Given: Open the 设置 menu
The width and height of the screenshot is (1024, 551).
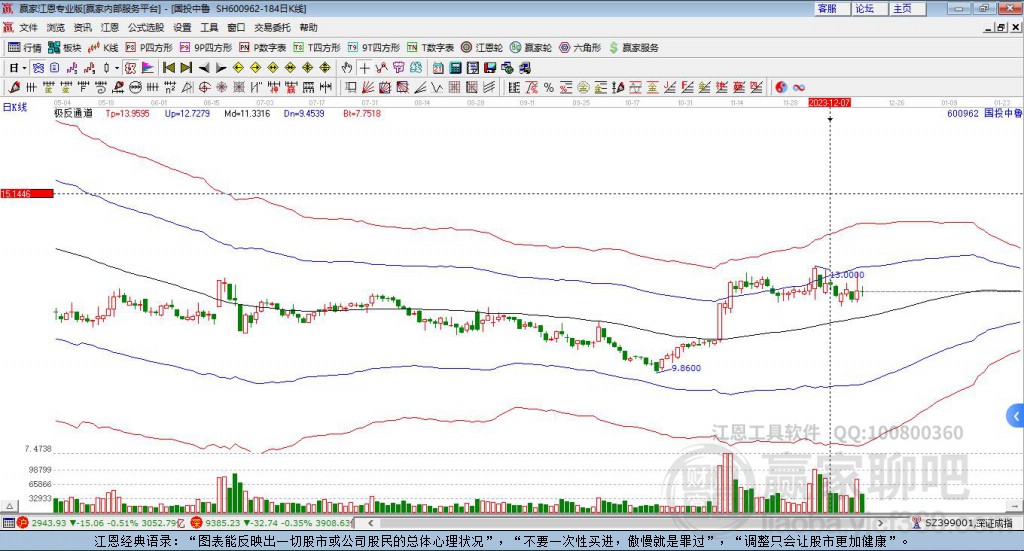Looking at the screenshot, I should (182, 27).
